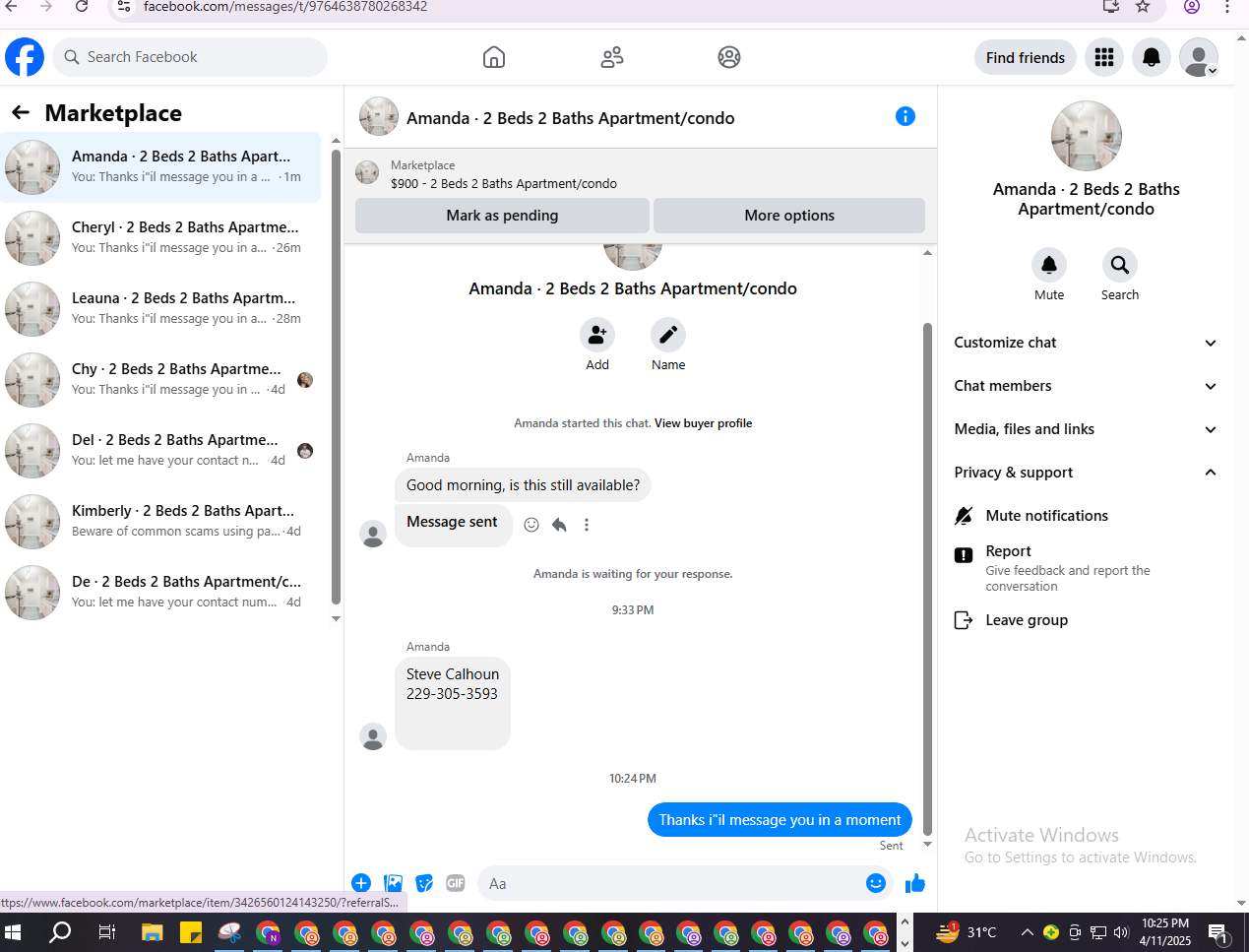1249x952 pixels.
Task: Open the Facebook menu grid icon
Action: pyautogui.click(x=1104, y=57)
